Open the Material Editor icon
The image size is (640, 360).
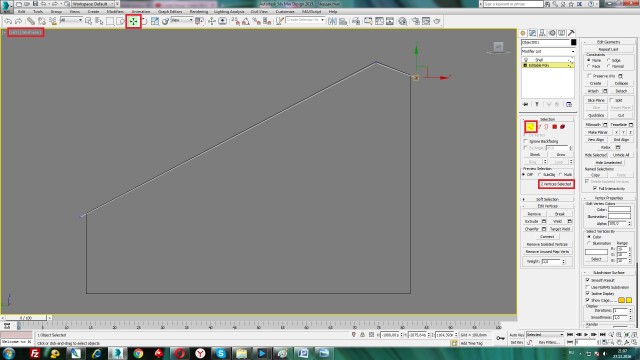[402, 21]
